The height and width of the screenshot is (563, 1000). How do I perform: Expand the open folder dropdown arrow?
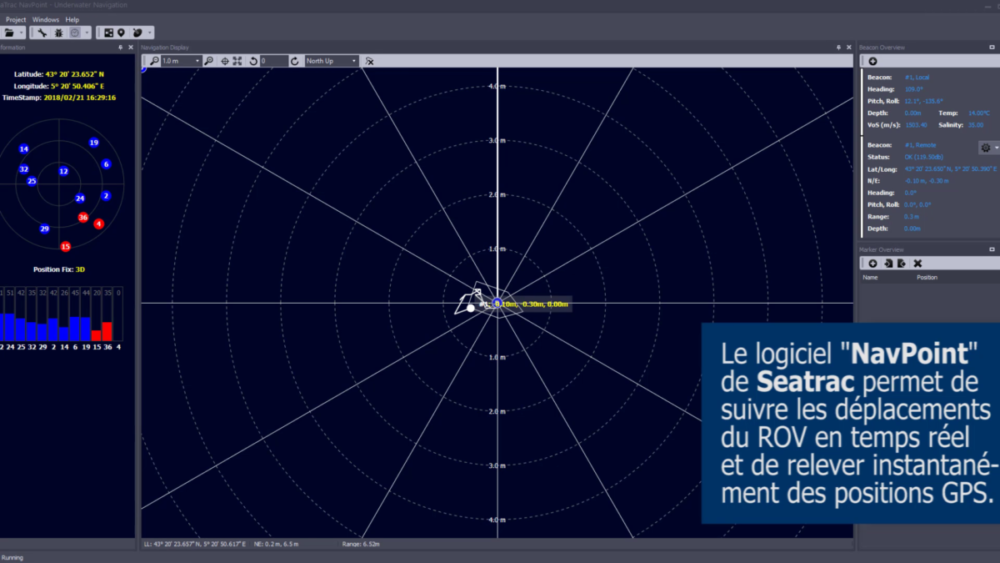pyautogui.click(x=21, y=33)
